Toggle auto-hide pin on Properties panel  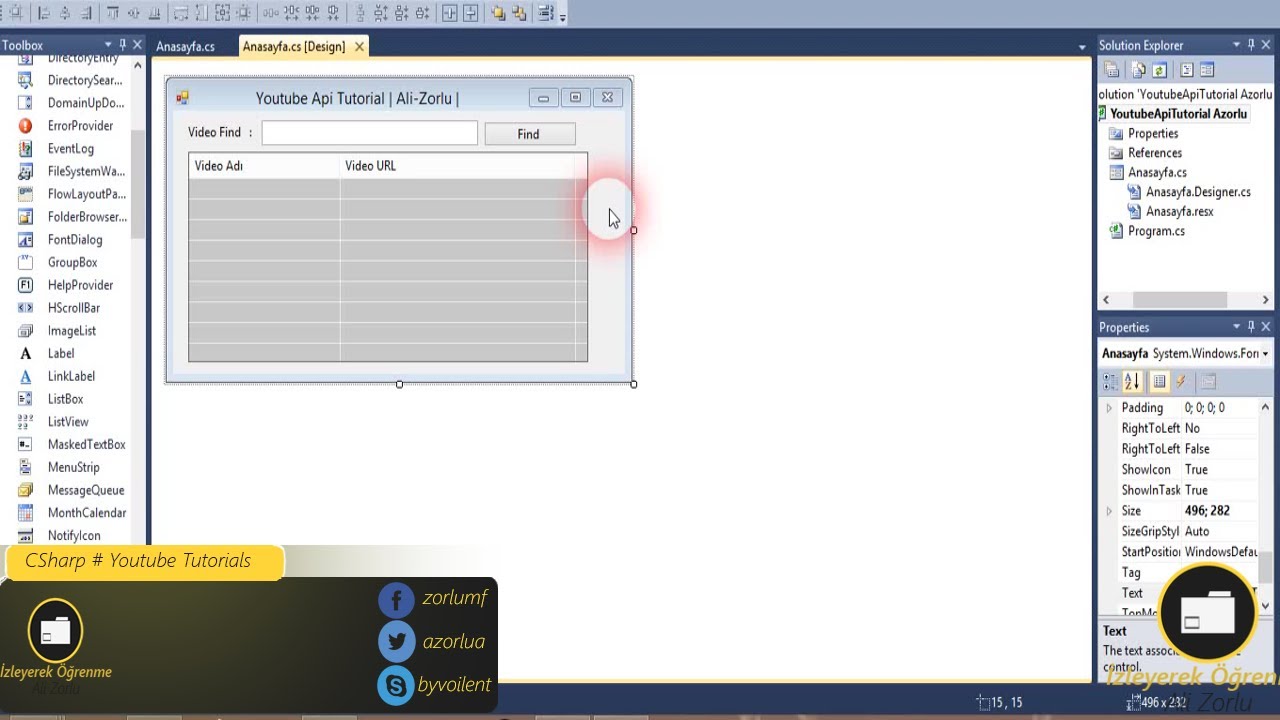click(1251, 327)
